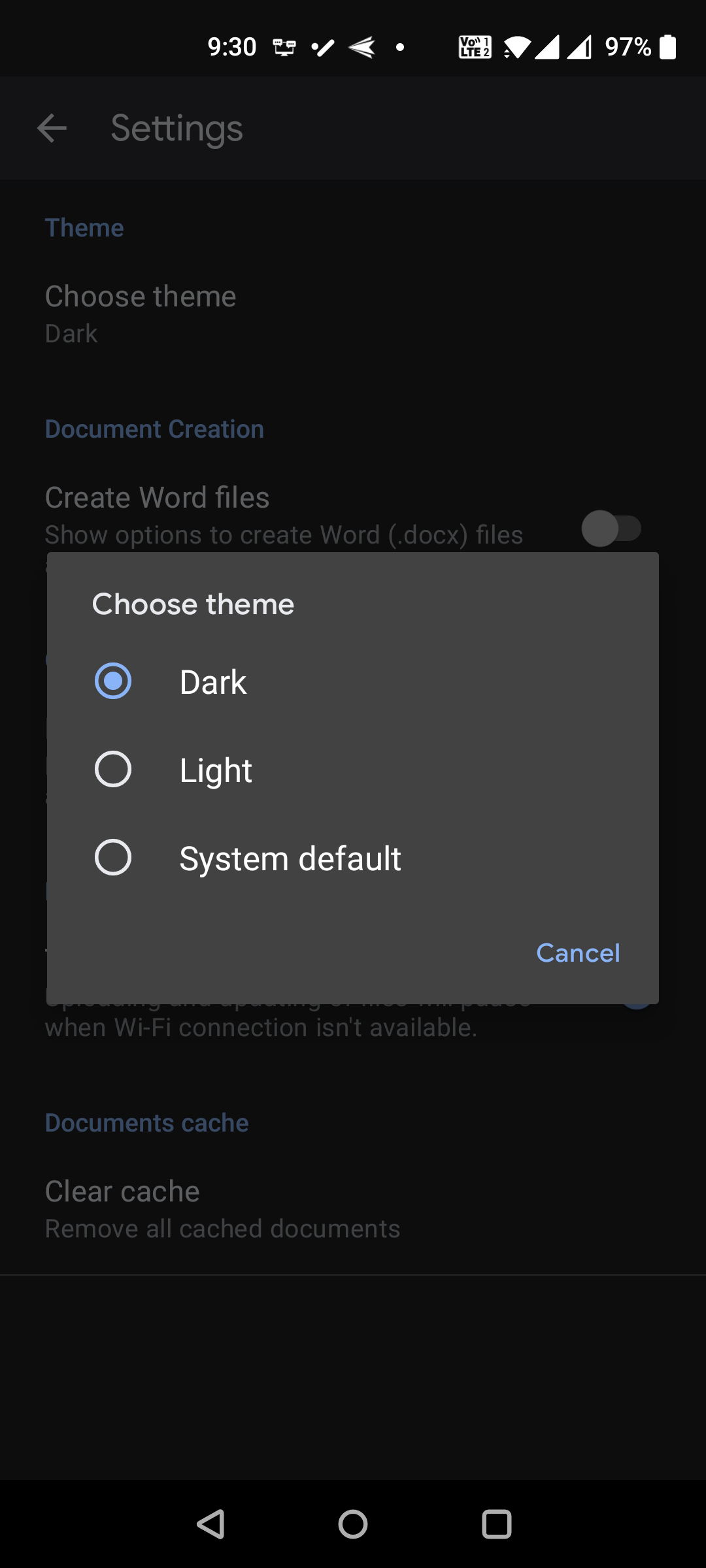Select the Dark theme radio button

pos(113,681)
